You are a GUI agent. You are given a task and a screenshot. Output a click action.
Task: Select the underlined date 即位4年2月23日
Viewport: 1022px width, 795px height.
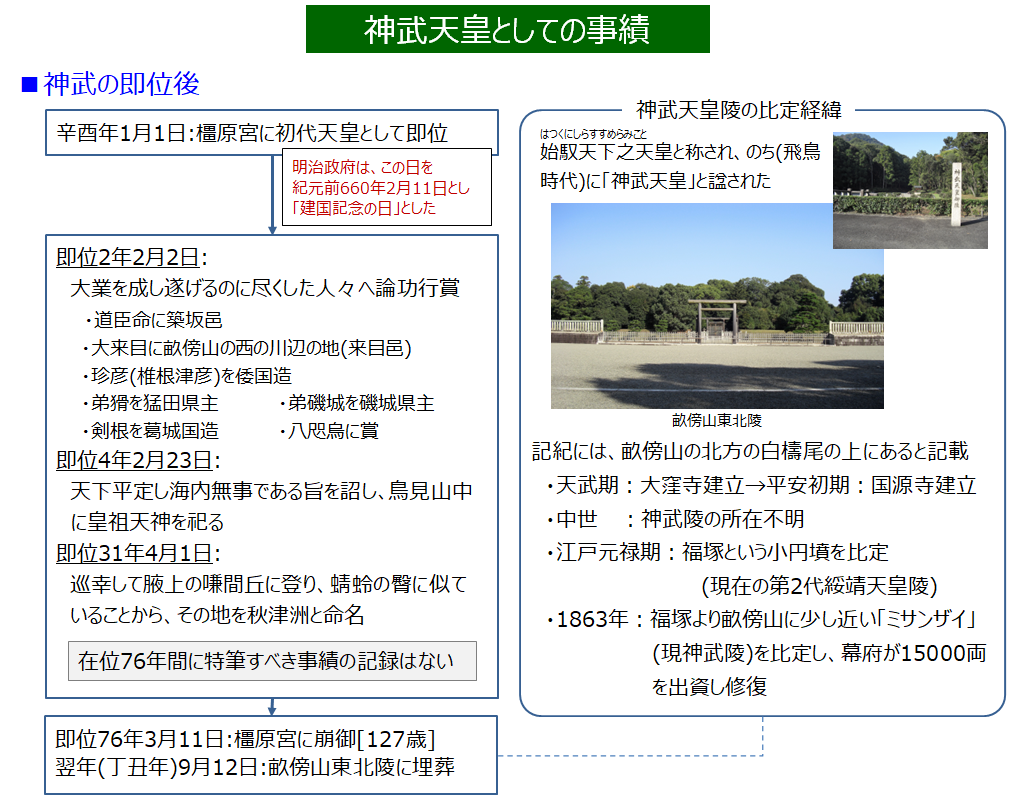pyautogui.click(x=134, y=460)
